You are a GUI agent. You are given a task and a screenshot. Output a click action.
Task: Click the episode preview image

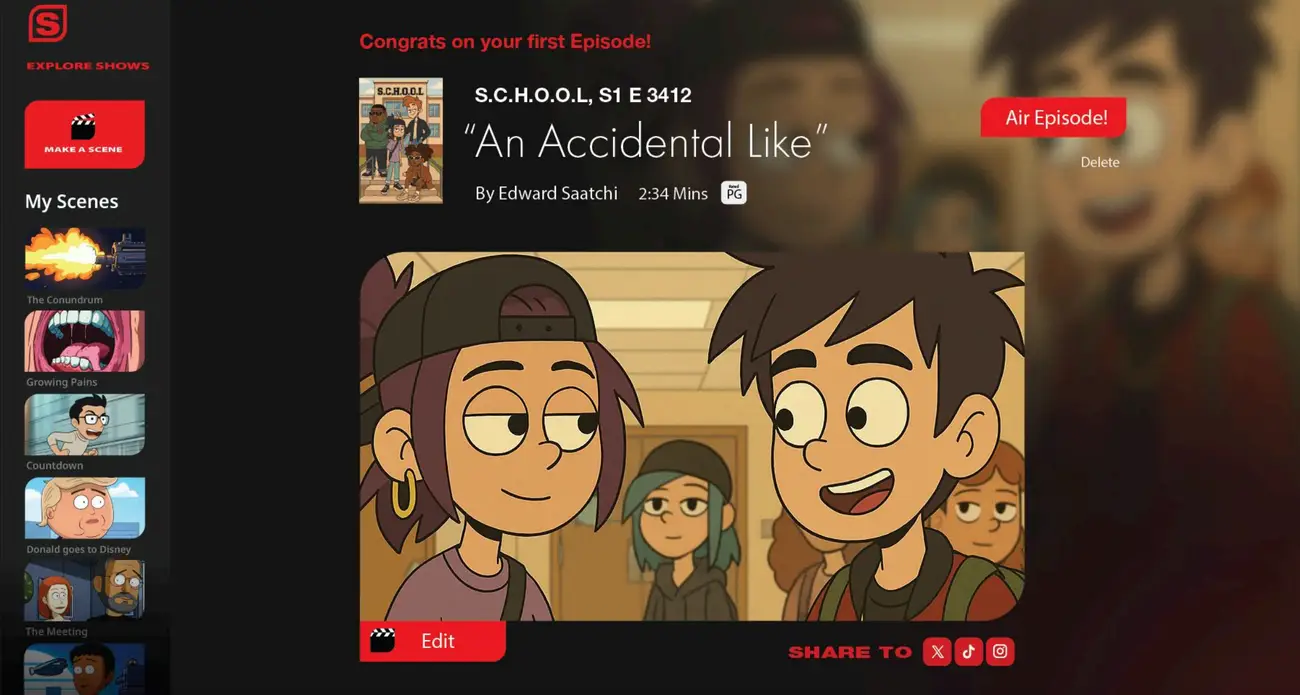coord(692,436)
